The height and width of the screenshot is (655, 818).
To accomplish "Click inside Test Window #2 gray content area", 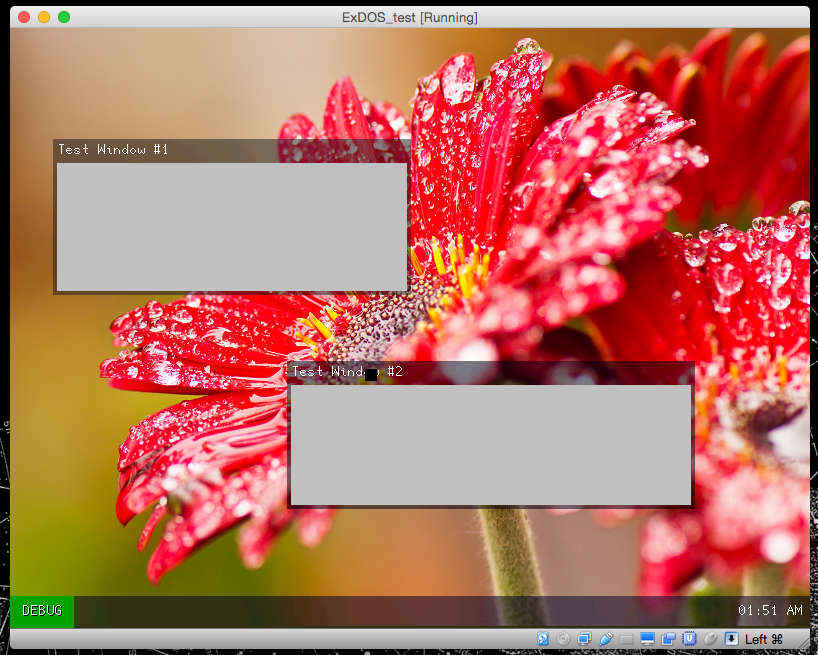I will (491, 445).
